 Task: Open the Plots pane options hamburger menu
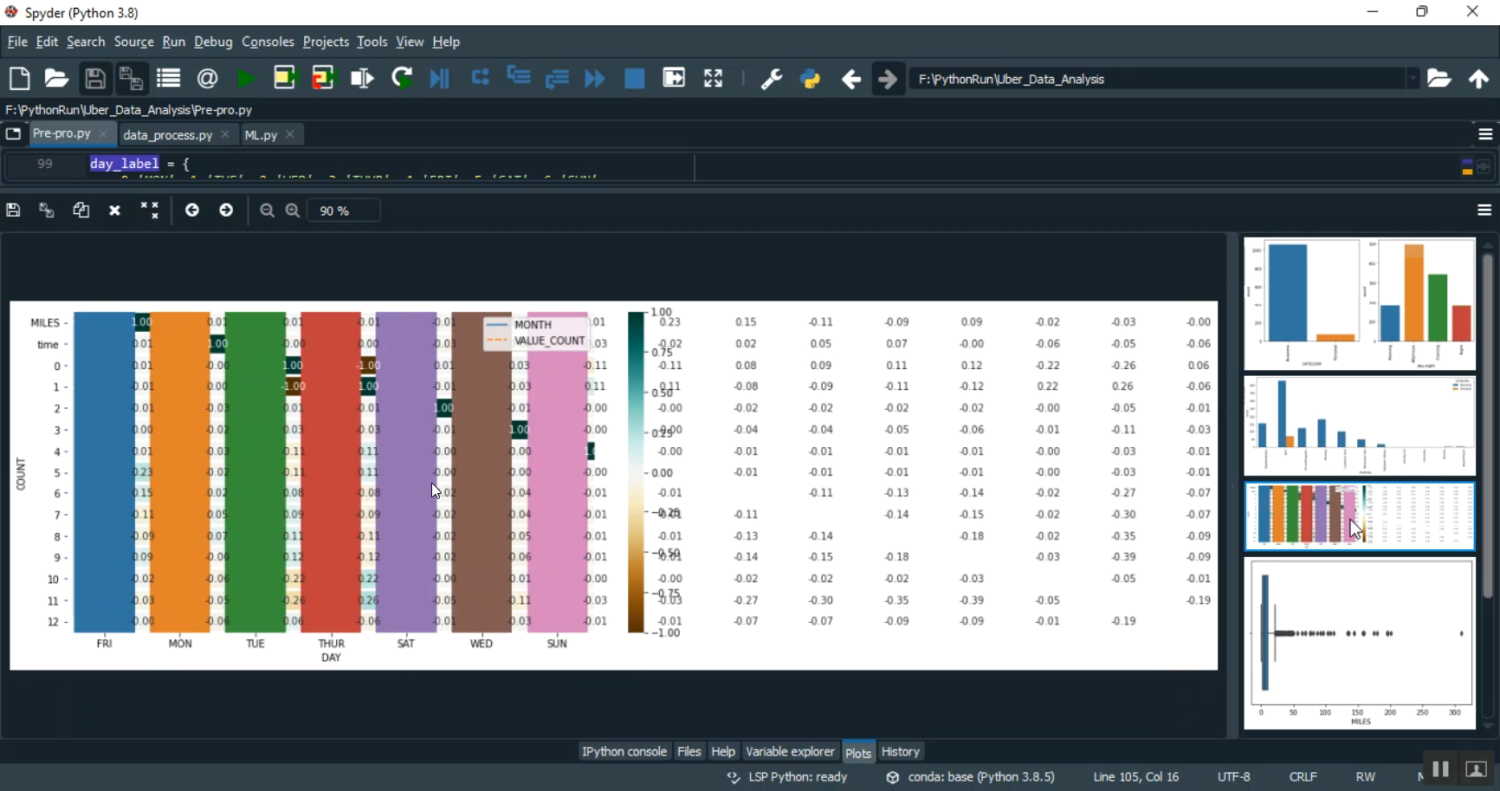click(x=1484, y=210)
